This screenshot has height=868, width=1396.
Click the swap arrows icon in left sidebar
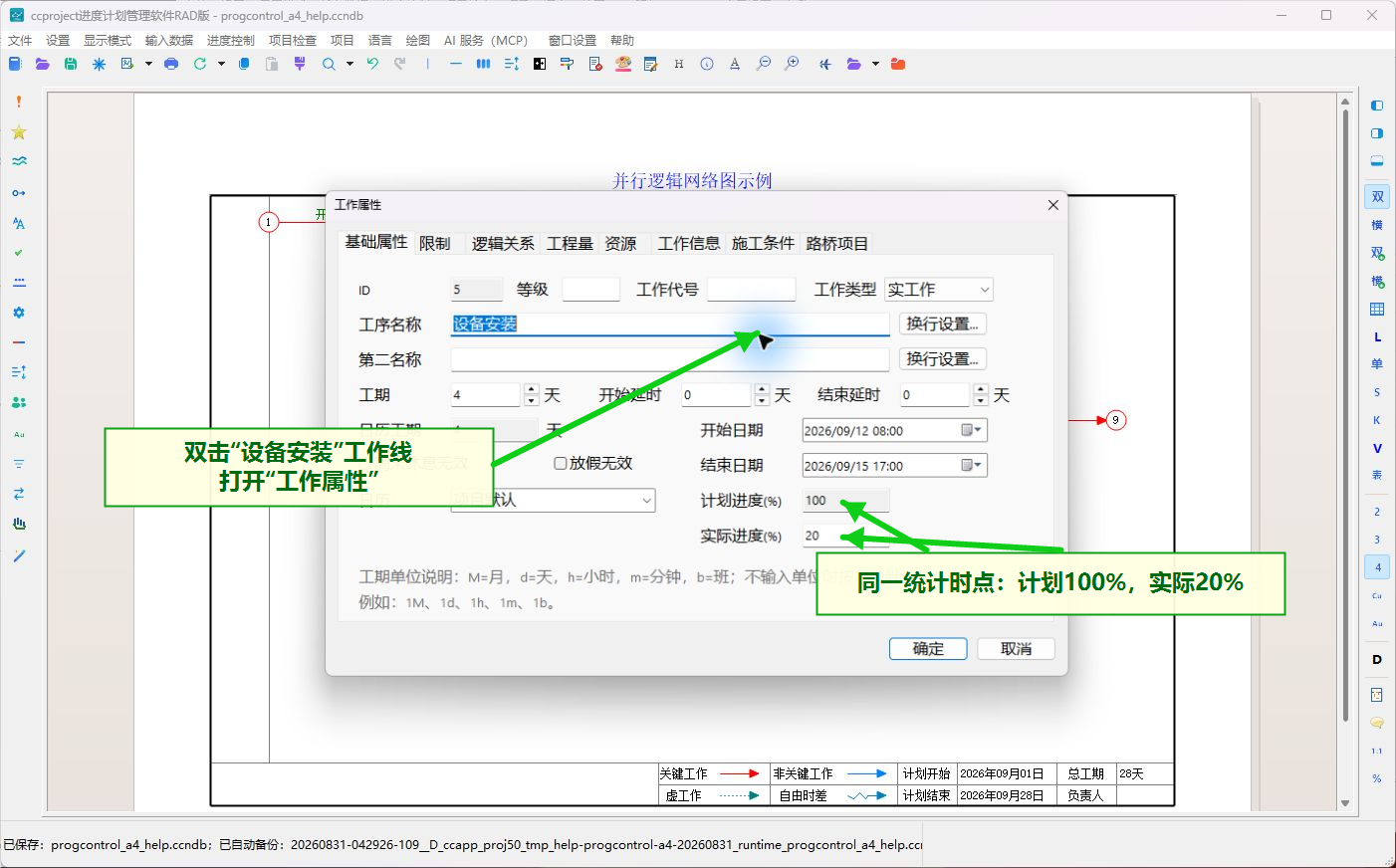pos(19,494)
